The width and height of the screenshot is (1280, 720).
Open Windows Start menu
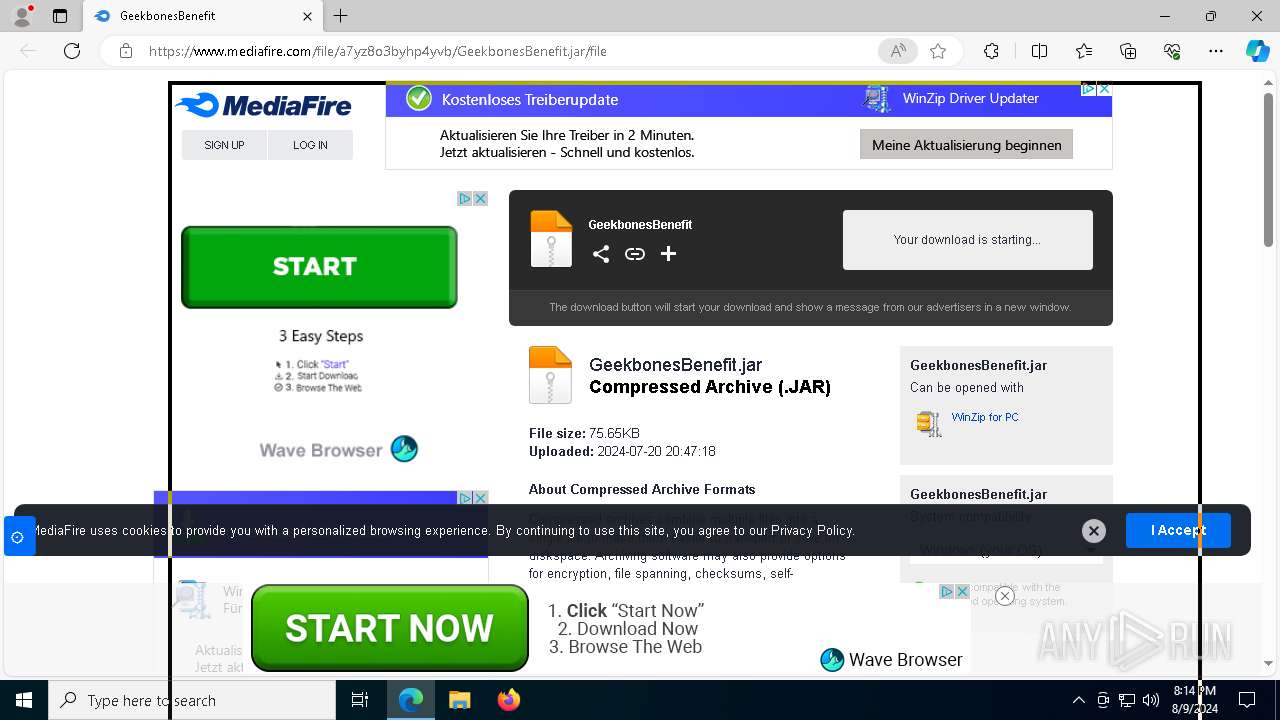click(23, 700)
